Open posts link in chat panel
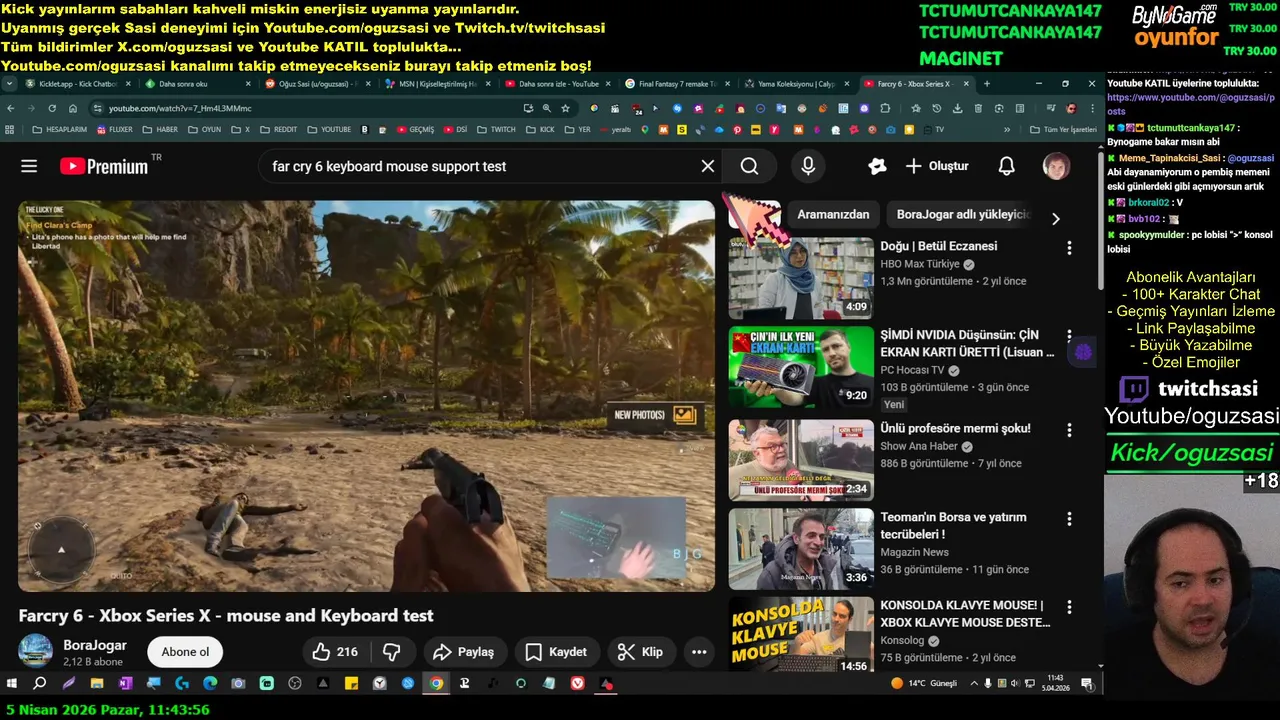 point(1191,104)
